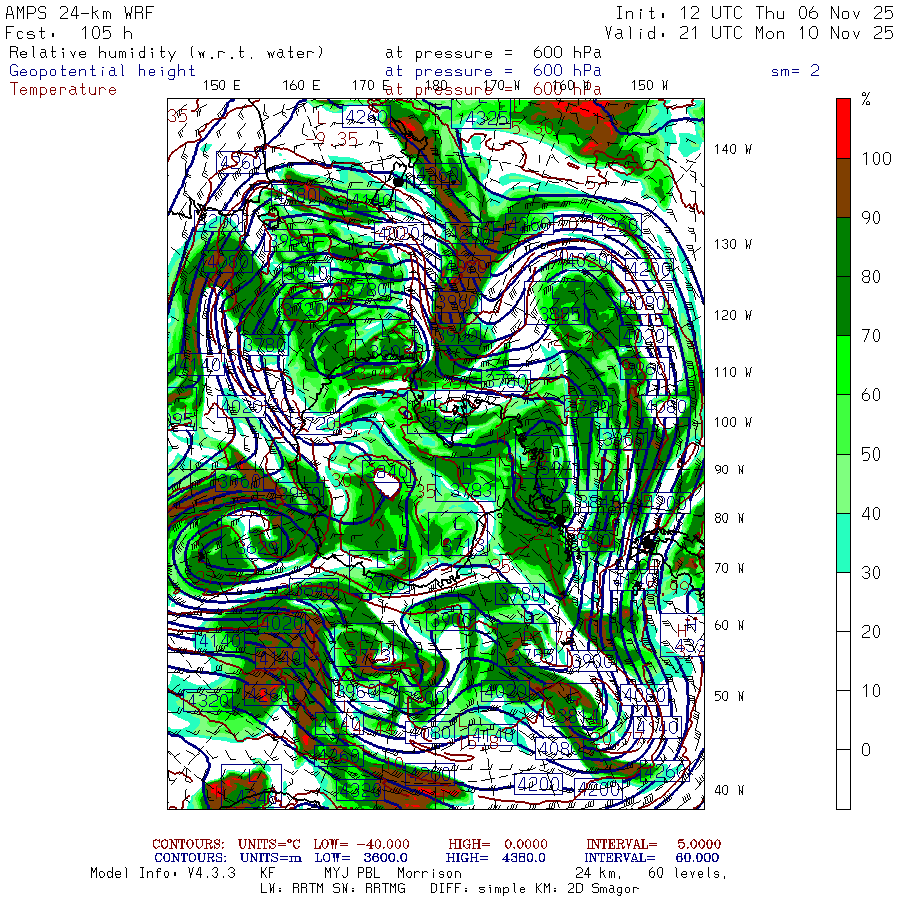Click the 'DIFF: simple' text
900x900 pixels.
pyautogui.click(x=481, y=889)
